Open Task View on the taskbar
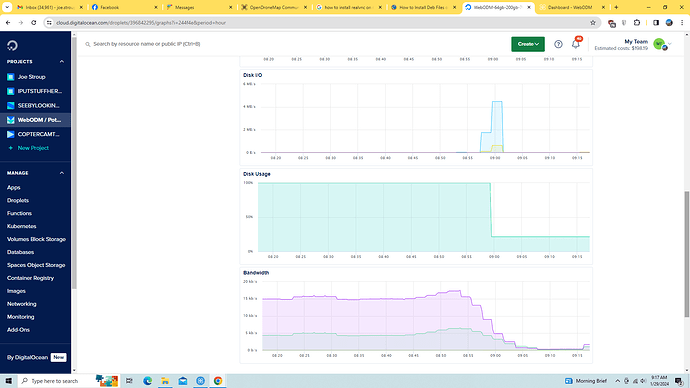Image resolution: width=690 pixels, height=388 pixels. click(129, 381)
